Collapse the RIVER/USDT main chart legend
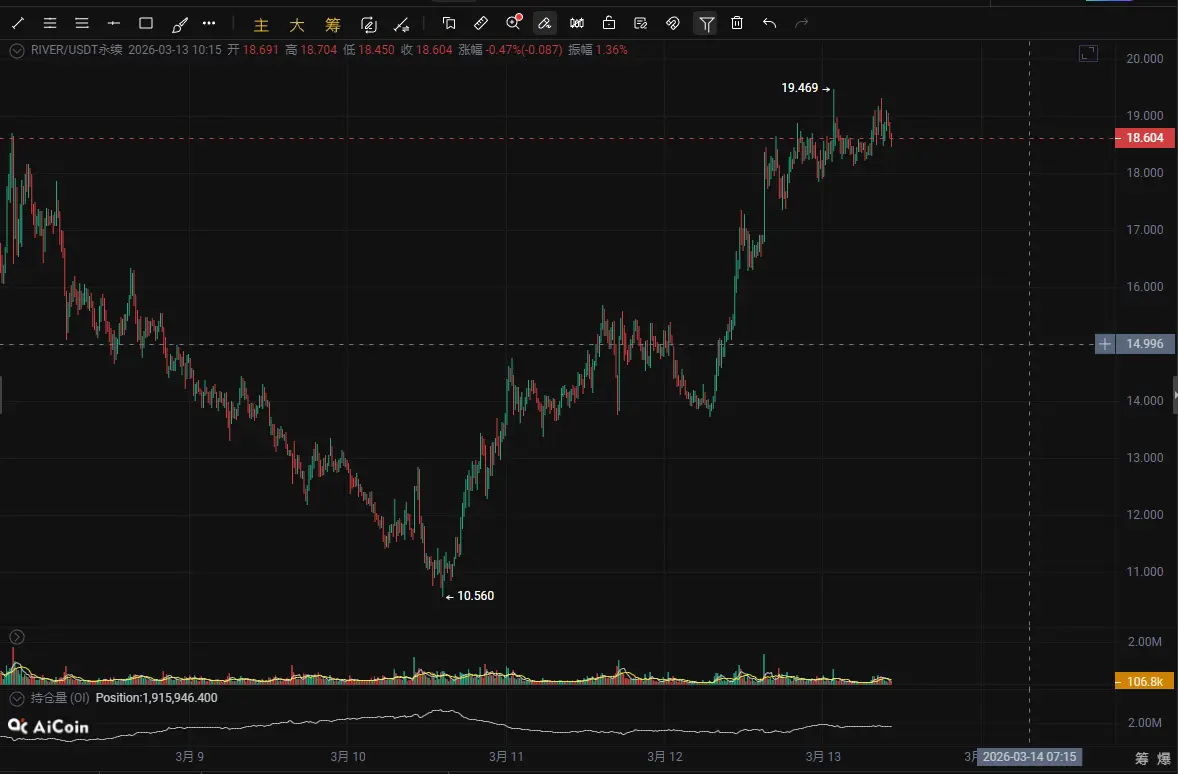 click(17, 50)
